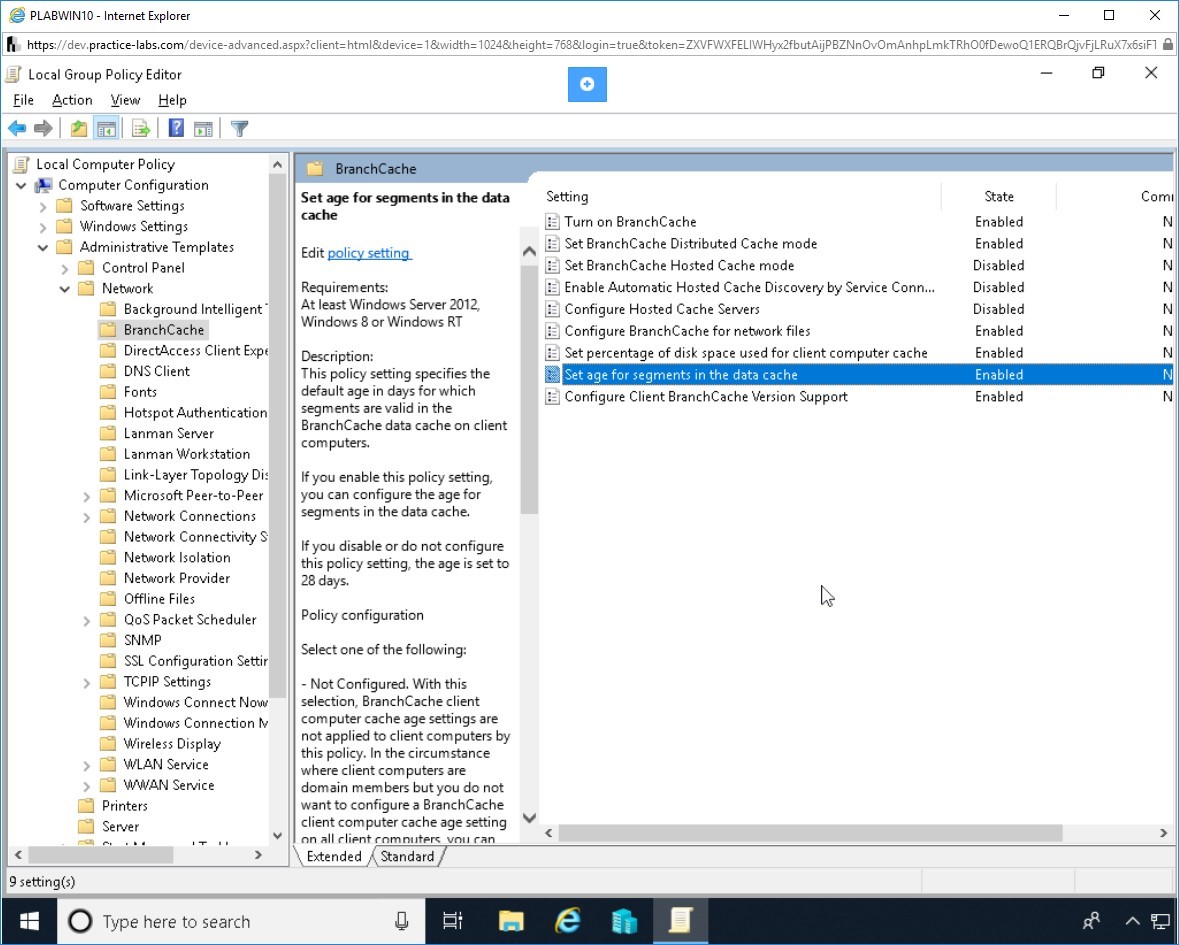Screen dimensions: 1179x945
Task: Click the blue plus button above the toolbar
Action: [587, 84]
